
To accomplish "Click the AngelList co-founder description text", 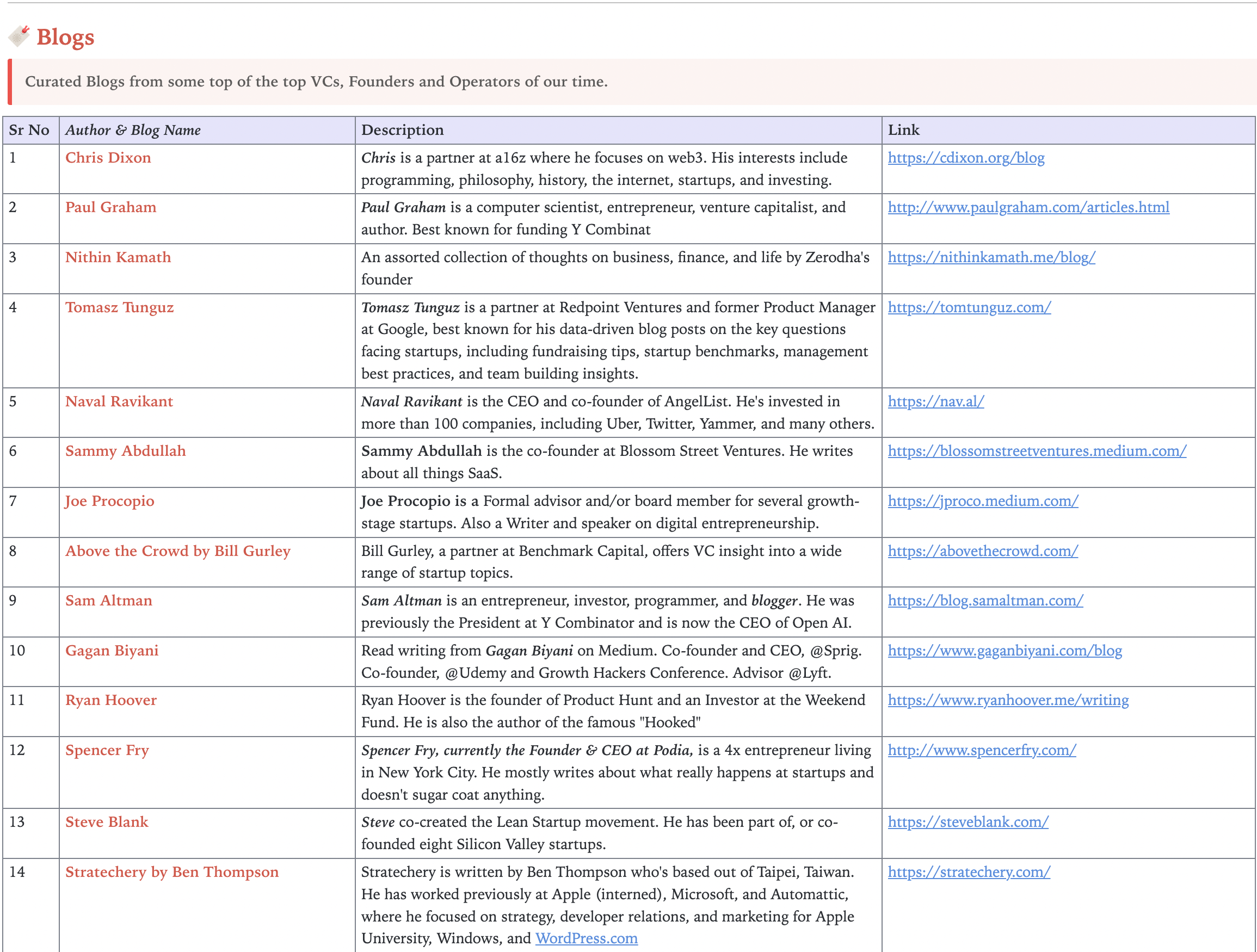I will tap(618, 412).
